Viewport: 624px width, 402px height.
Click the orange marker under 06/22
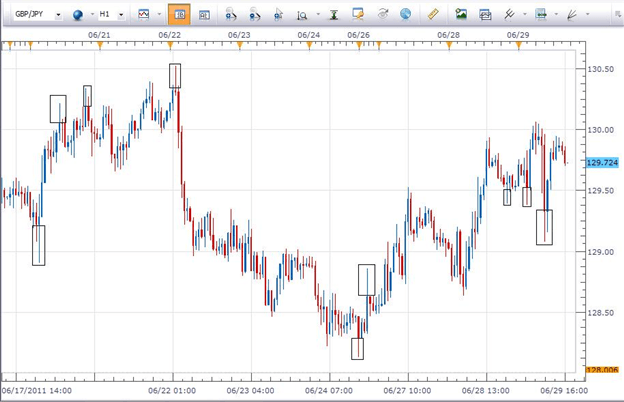170,46
